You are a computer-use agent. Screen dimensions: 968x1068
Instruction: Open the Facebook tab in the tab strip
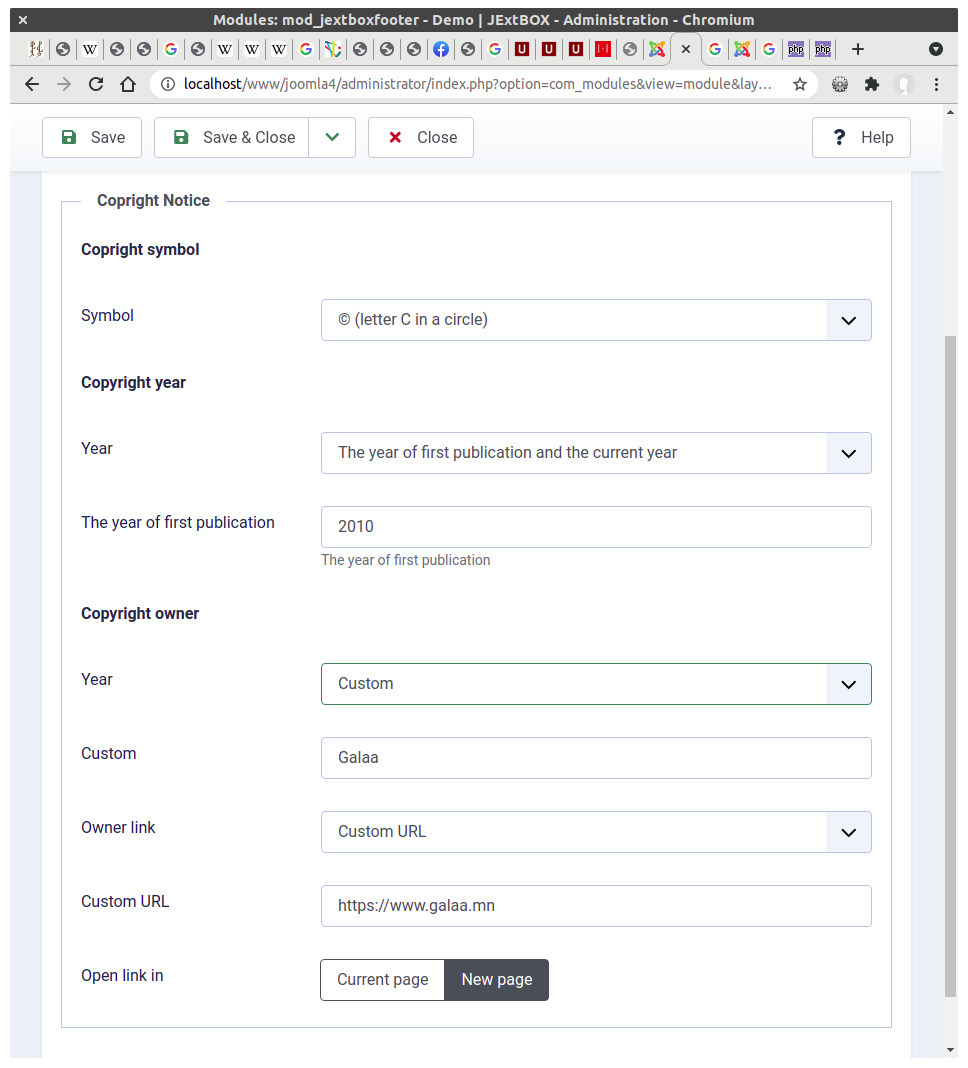[x=441, y=49]
